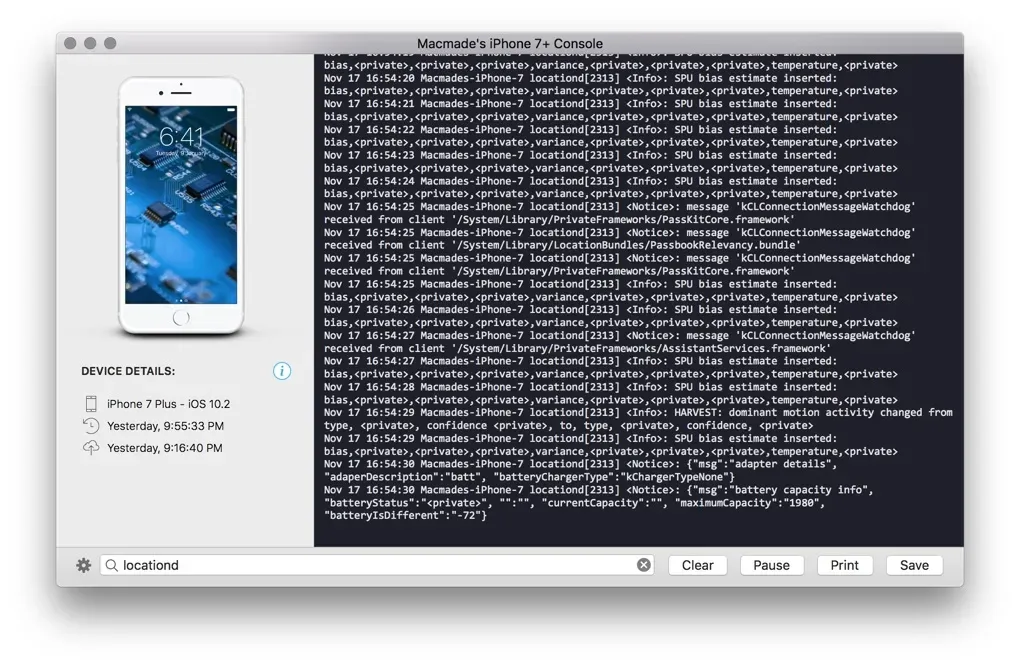
Task: Open filter options with the gear icon
Action: click(x=83, y=565)
